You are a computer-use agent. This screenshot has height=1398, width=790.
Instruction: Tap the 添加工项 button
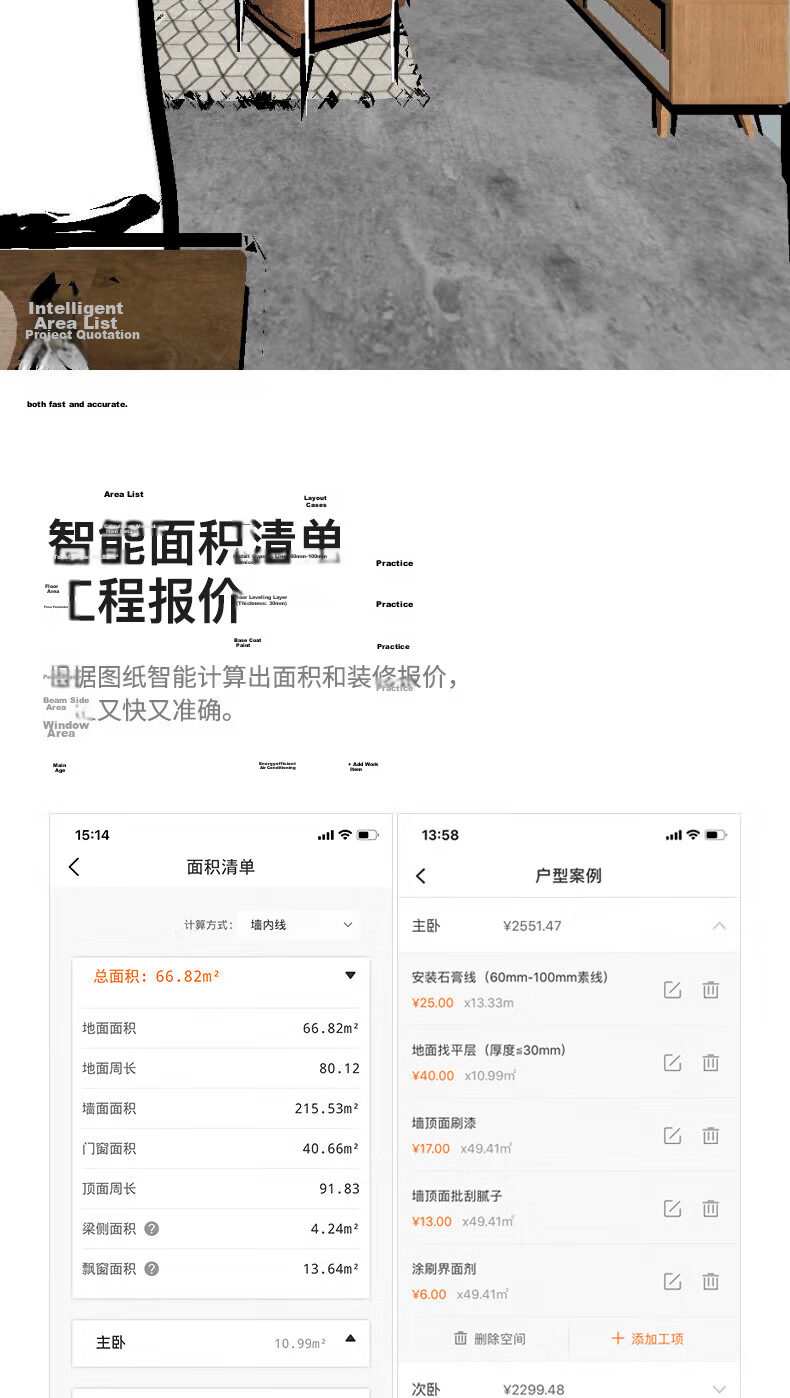click(647, 1338)
